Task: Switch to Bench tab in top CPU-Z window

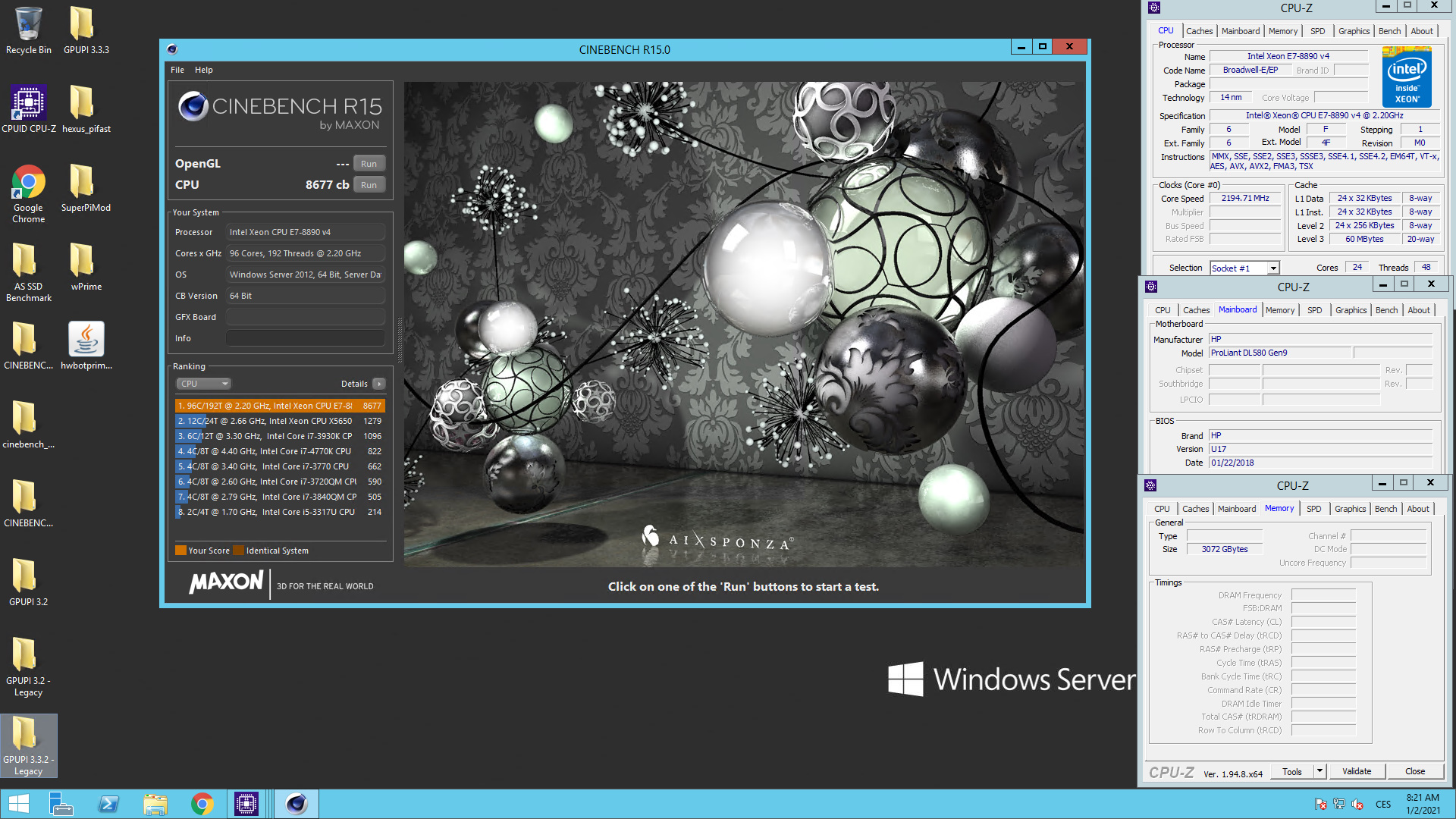Action: (x=1389, y=31)
